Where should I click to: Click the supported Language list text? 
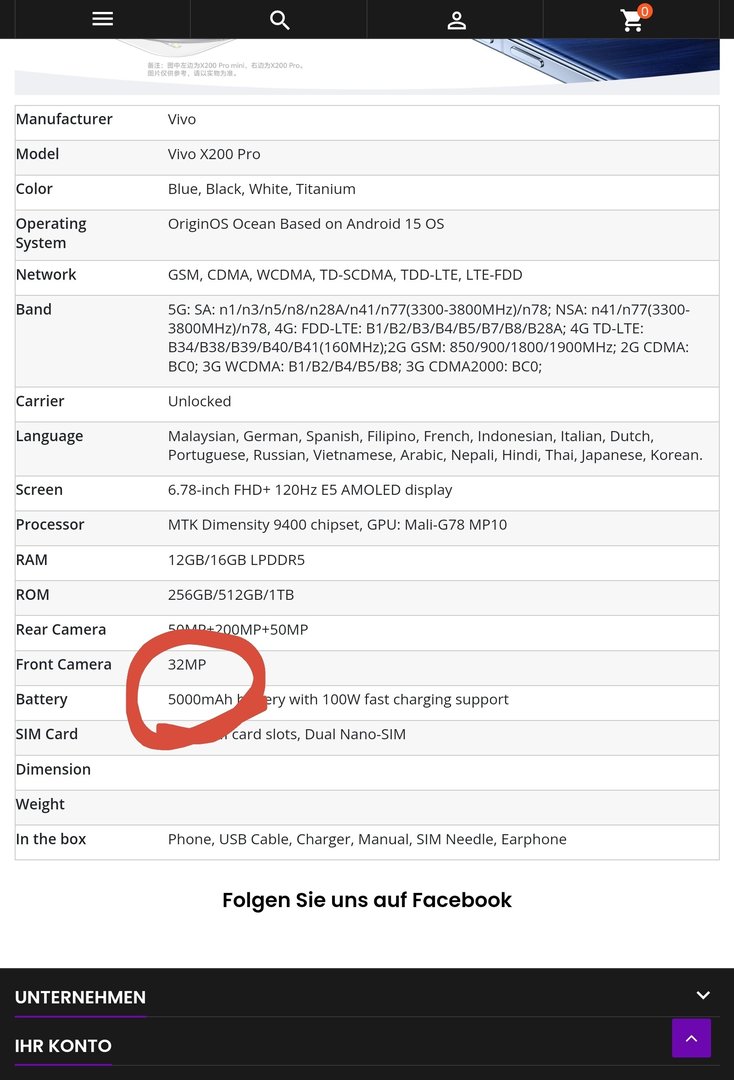pos(435,445)
